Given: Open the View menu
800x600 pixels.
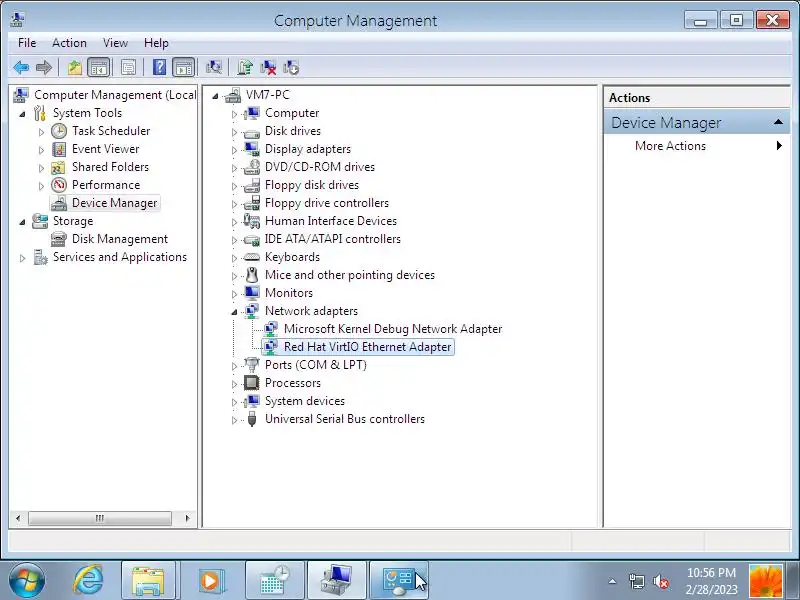Looking at the screenshot, I should (x=115, y=43).
